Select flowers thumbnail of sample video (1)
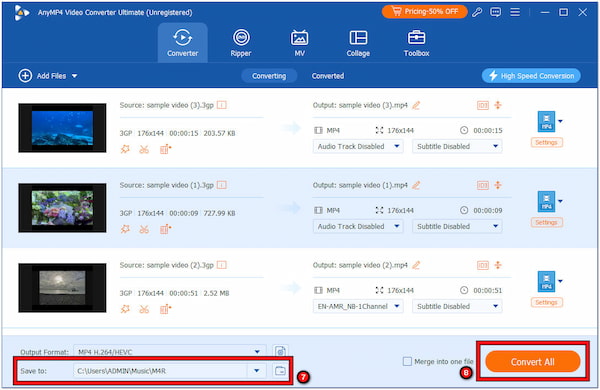This screenshot has height=390, width=600. point(62,208)
